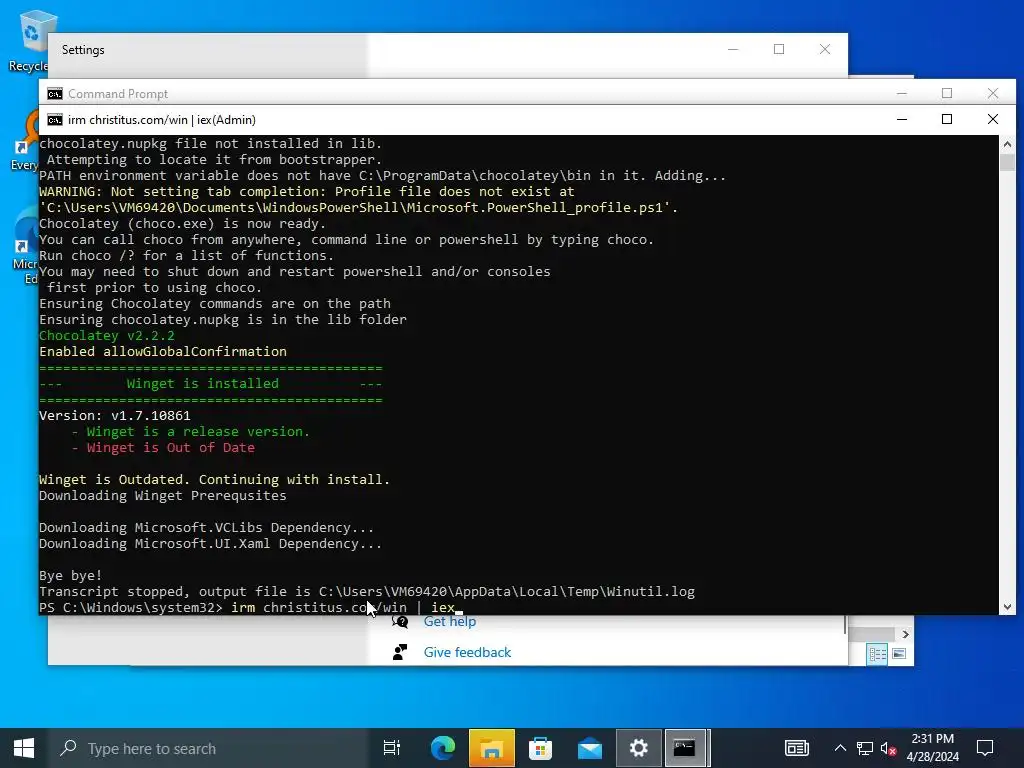Show hidden system tray icons
This screenshot has height=768, width=1024.
pos(840,748)
